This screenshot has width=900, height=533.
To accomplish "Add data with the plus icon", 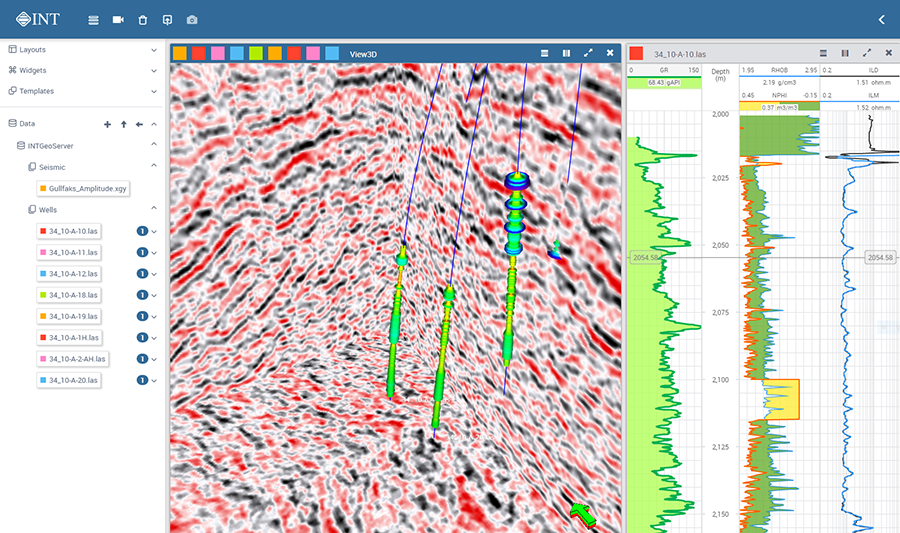I will pos(107,124).
